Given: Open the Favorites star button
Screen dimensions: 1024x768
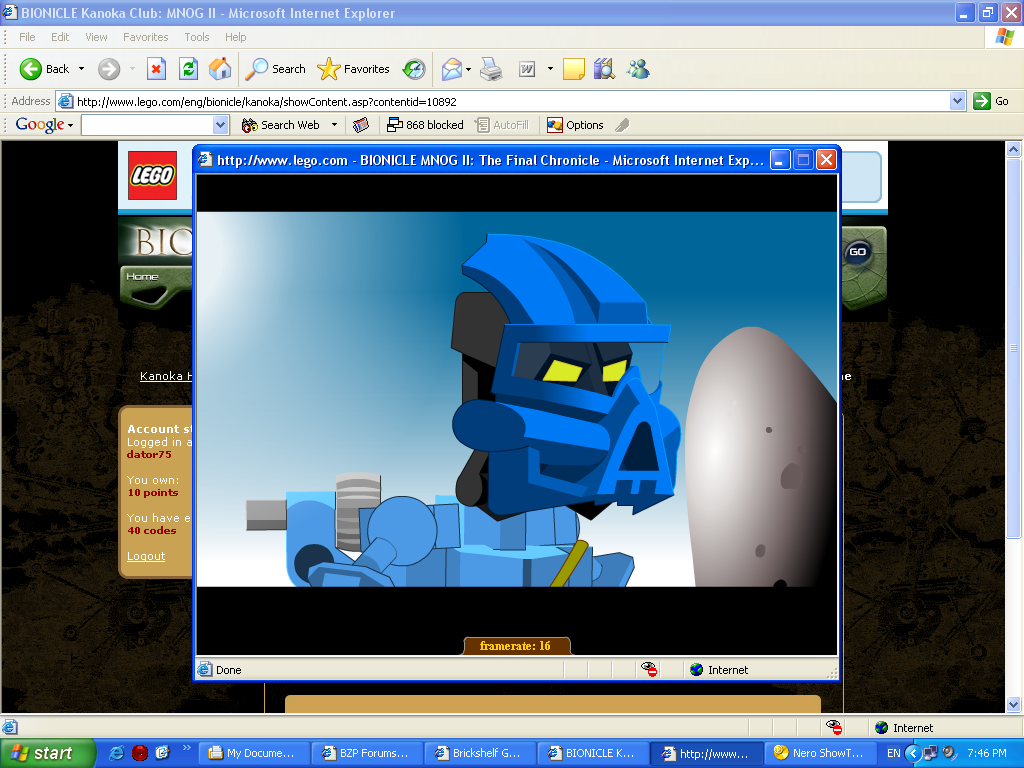Looking at the screenshot, I should 353,69.
